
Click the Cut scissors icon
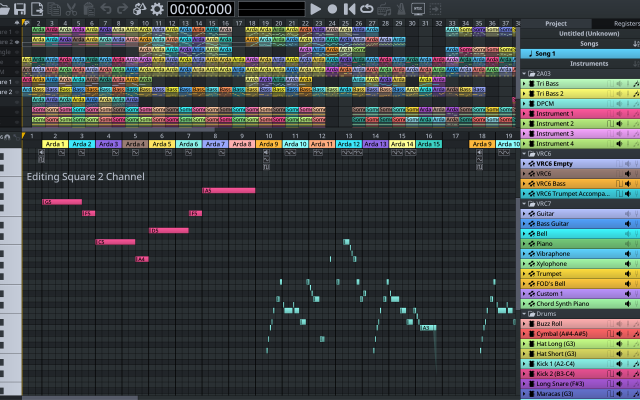71,9
